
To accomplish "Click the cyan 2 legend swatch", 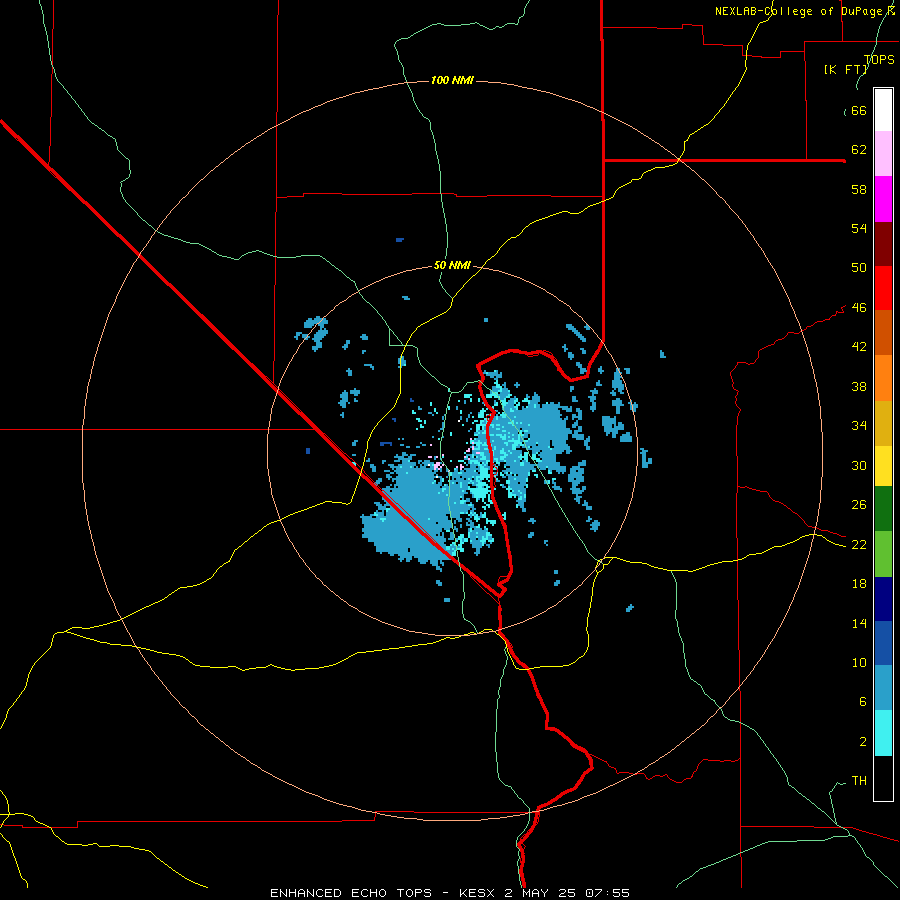I will tap(883, 733).
